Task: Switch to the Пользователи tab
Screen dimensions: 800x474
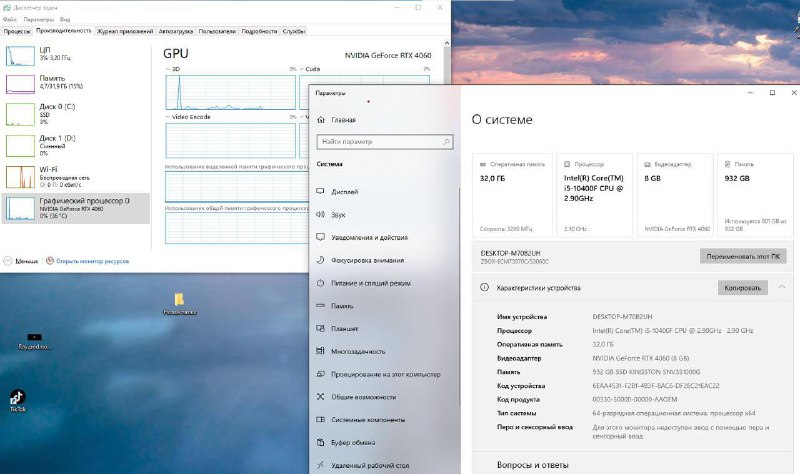Action: (x=217, y=31)
